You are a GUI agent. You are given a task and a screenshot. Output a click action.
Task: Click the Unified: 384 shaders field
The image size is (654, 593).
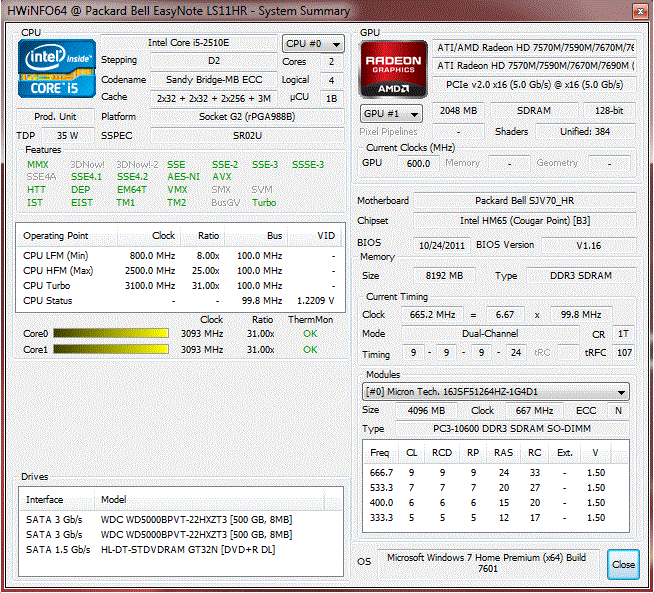tap(585, 132)
